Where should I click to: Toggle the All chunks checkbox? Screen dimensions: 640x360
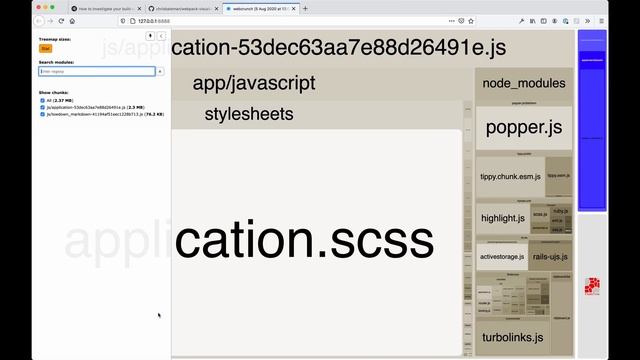pos(42,100)
